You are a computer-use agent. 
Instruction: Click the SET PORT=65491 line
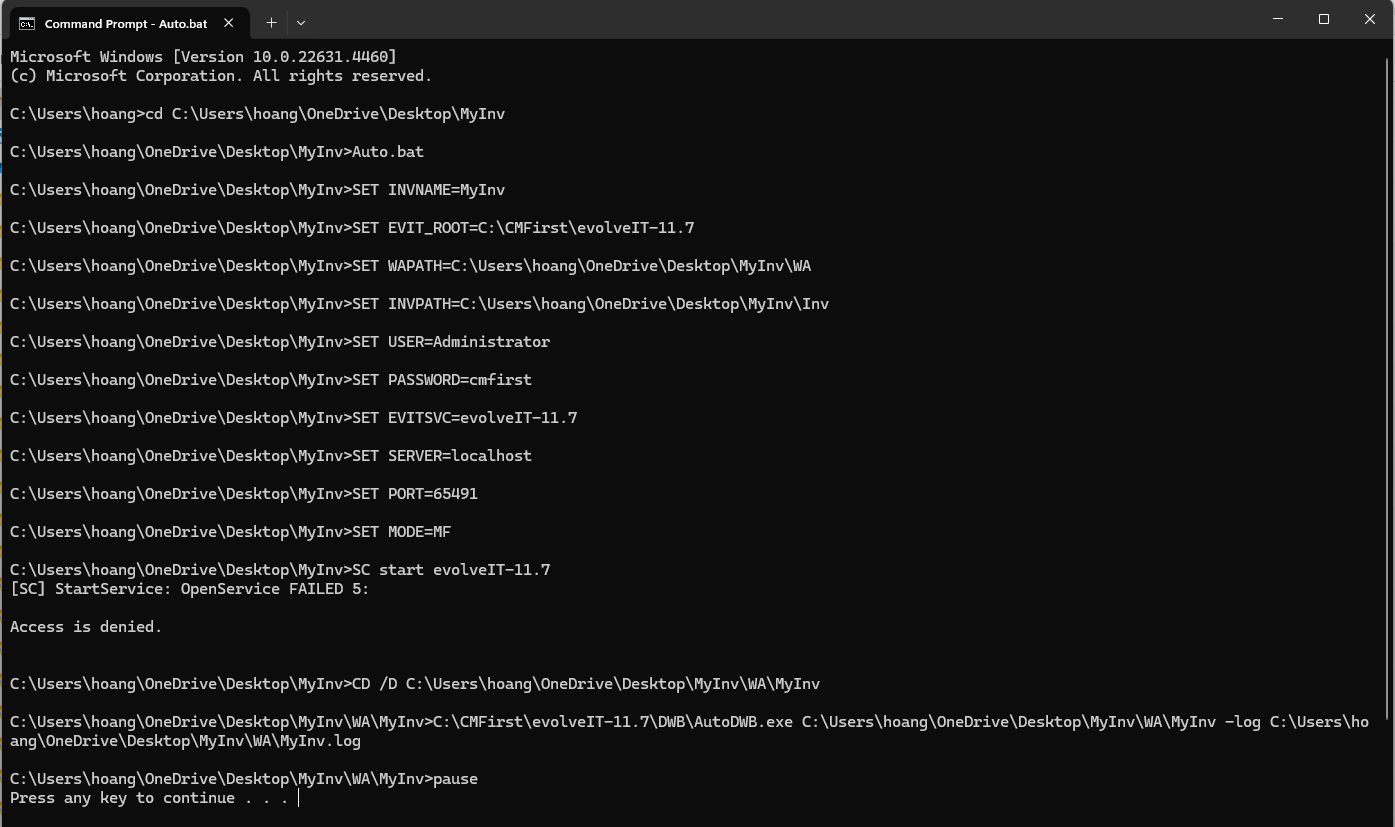coord(244,494)
